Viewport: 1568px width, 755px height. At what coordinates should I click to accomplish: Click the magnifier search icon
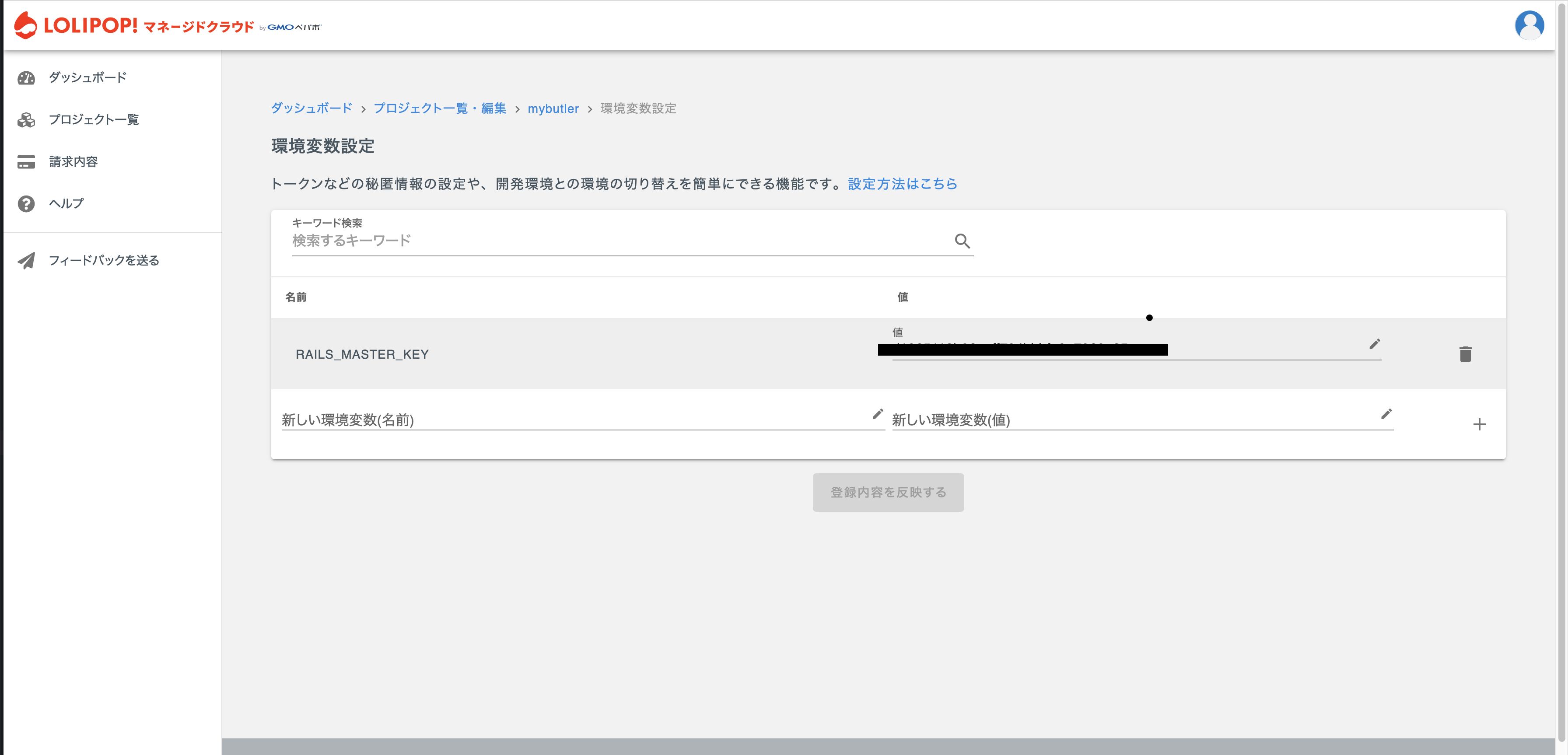[962, 241]
